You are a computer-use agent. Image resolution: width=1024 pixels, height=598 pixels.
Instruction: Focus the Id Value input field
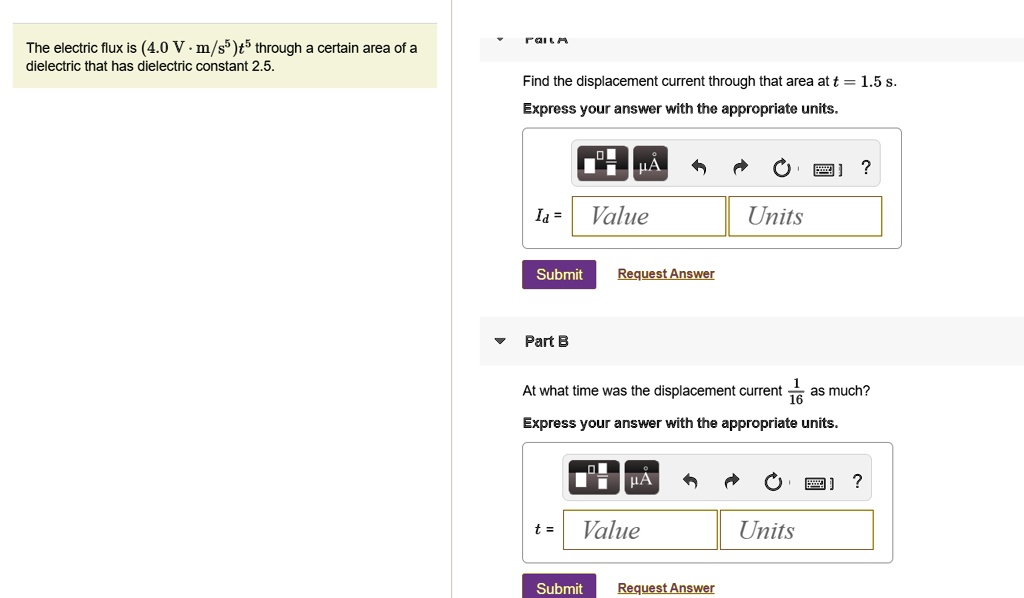click(649, 216)
